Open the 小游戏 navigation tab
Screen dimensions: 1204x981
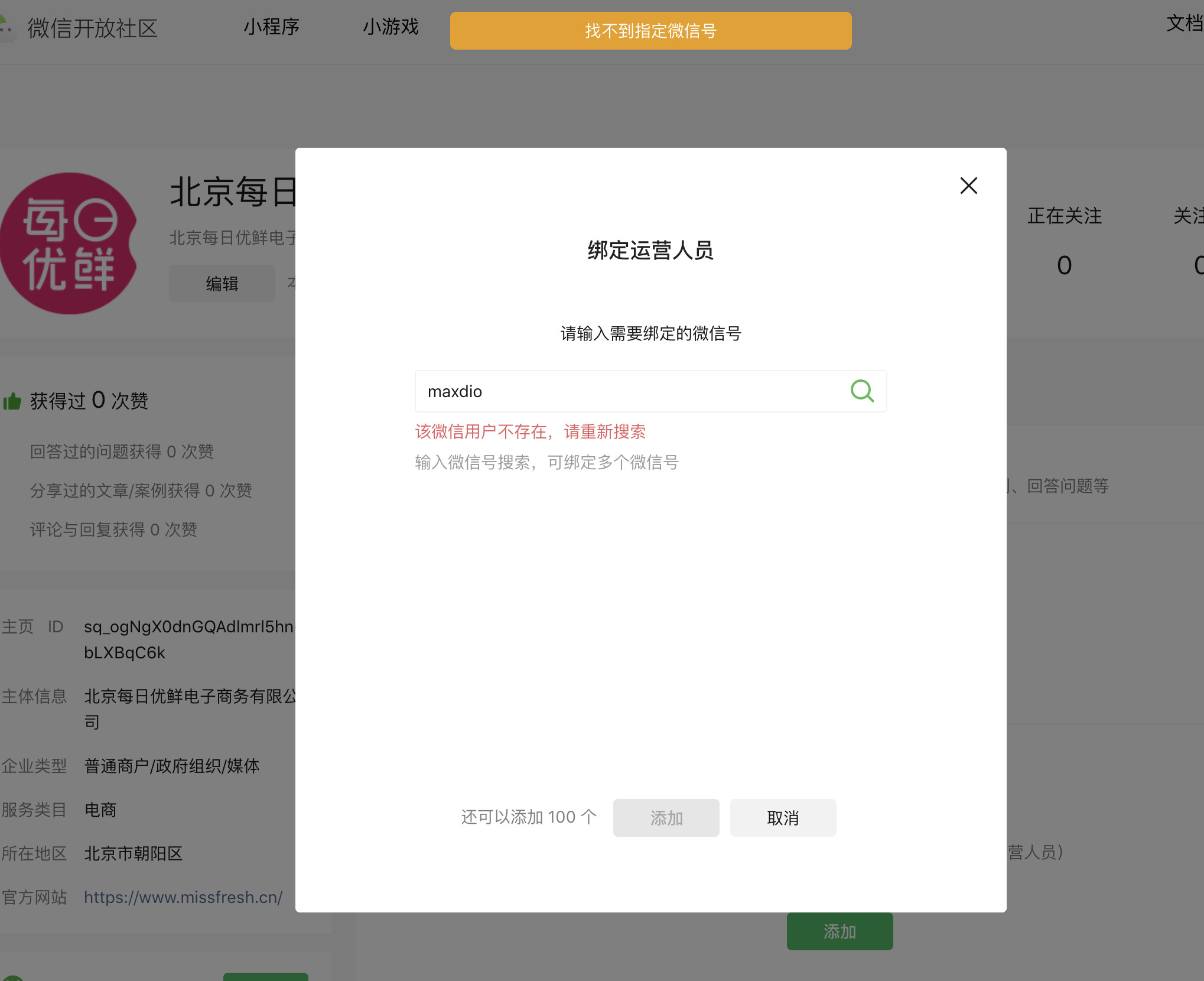[x=391, y=27]
